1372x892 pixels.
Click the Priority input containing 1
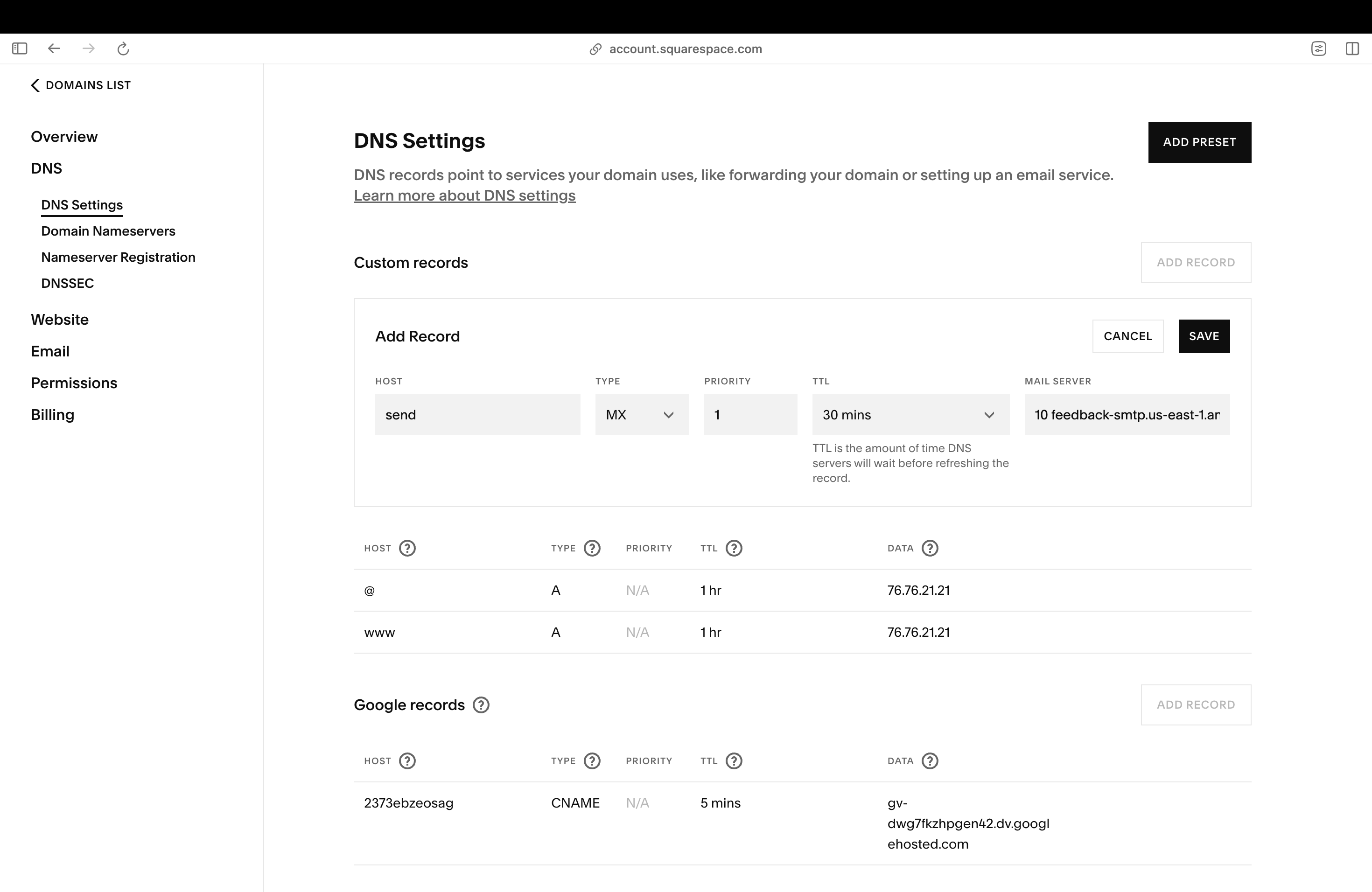click(750, 414)
